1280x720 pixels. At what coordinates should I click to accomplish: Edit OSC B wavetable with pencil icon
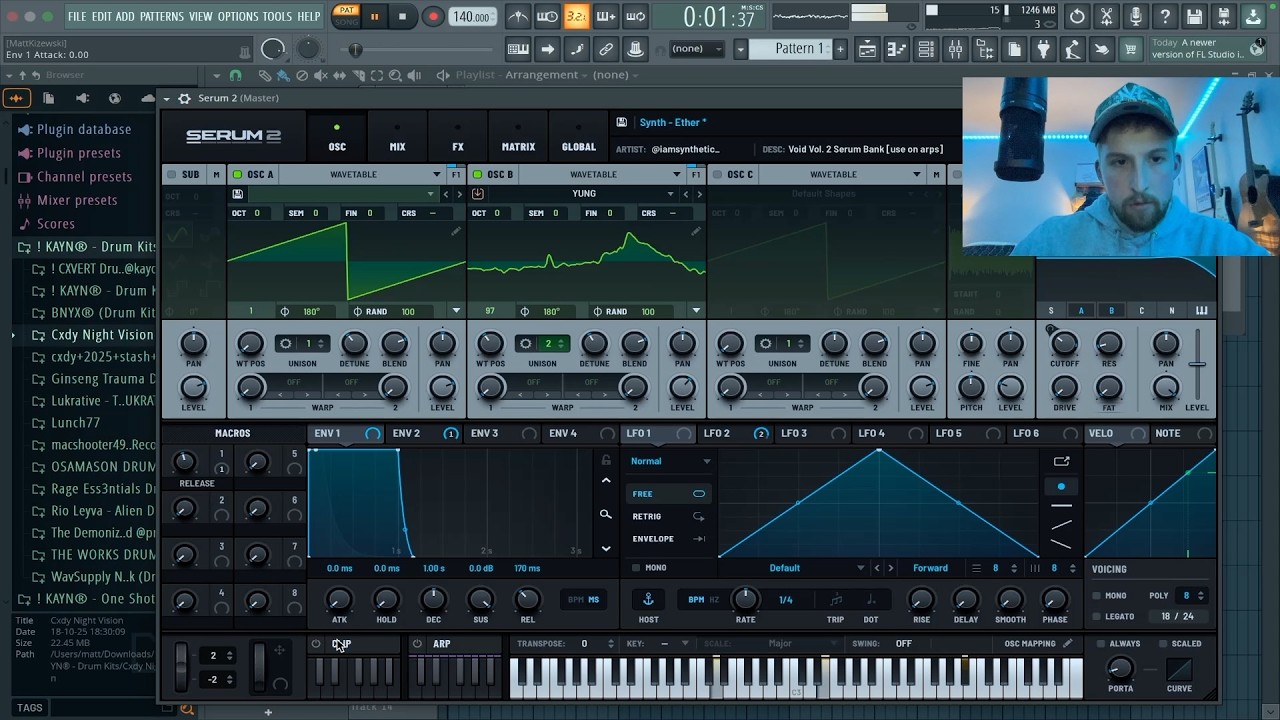695,231
